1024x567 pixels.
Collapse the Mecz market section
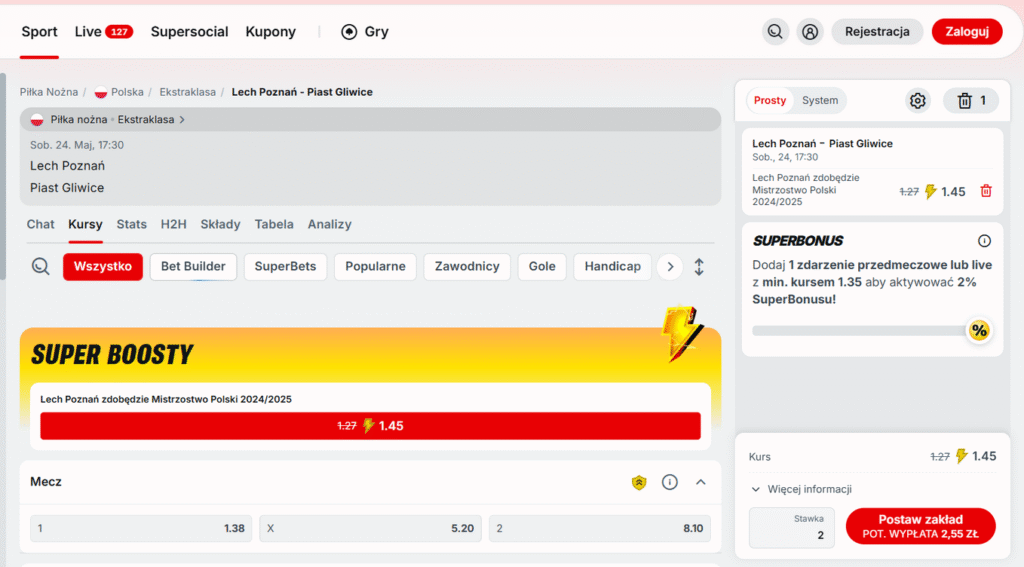(701, 482)
